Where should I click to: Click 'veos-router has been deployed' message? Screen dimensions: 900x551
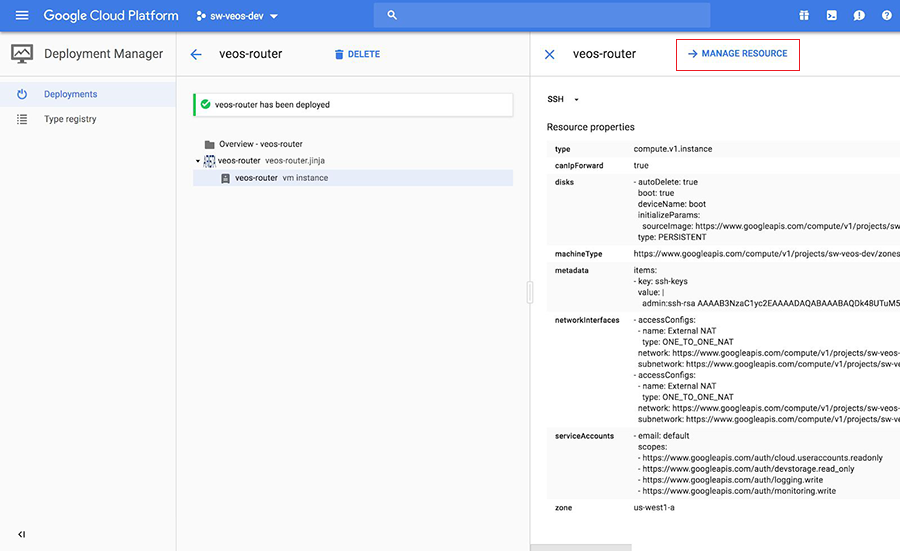(272, 104)
